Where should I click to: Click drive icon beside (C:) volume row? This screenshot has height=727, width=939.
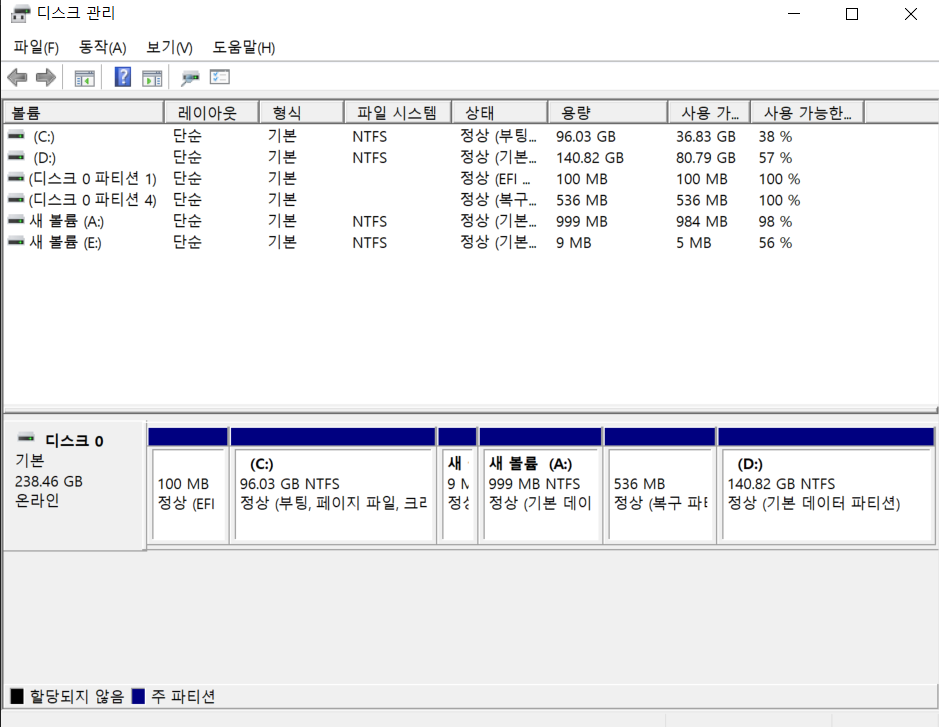[x=17, y=136]
